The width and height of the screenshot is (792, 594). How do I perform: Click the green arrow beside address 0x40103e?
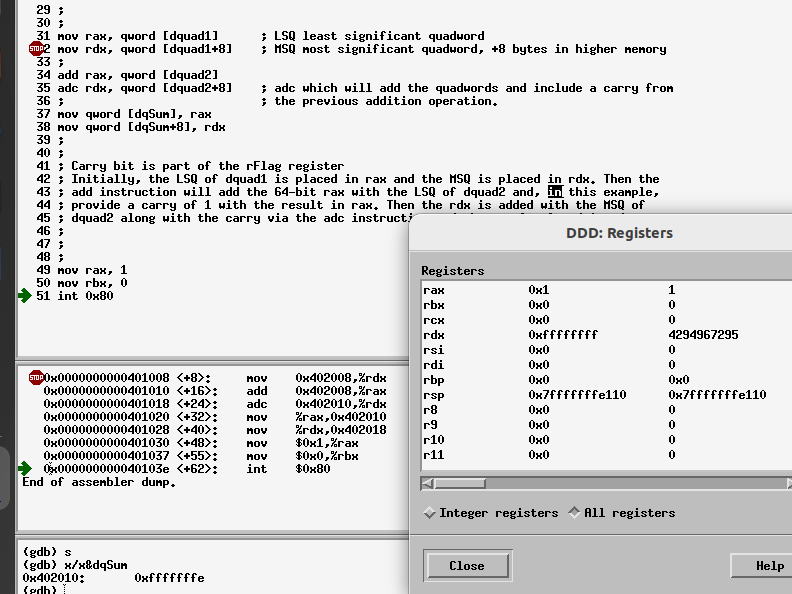click(24, 468)
